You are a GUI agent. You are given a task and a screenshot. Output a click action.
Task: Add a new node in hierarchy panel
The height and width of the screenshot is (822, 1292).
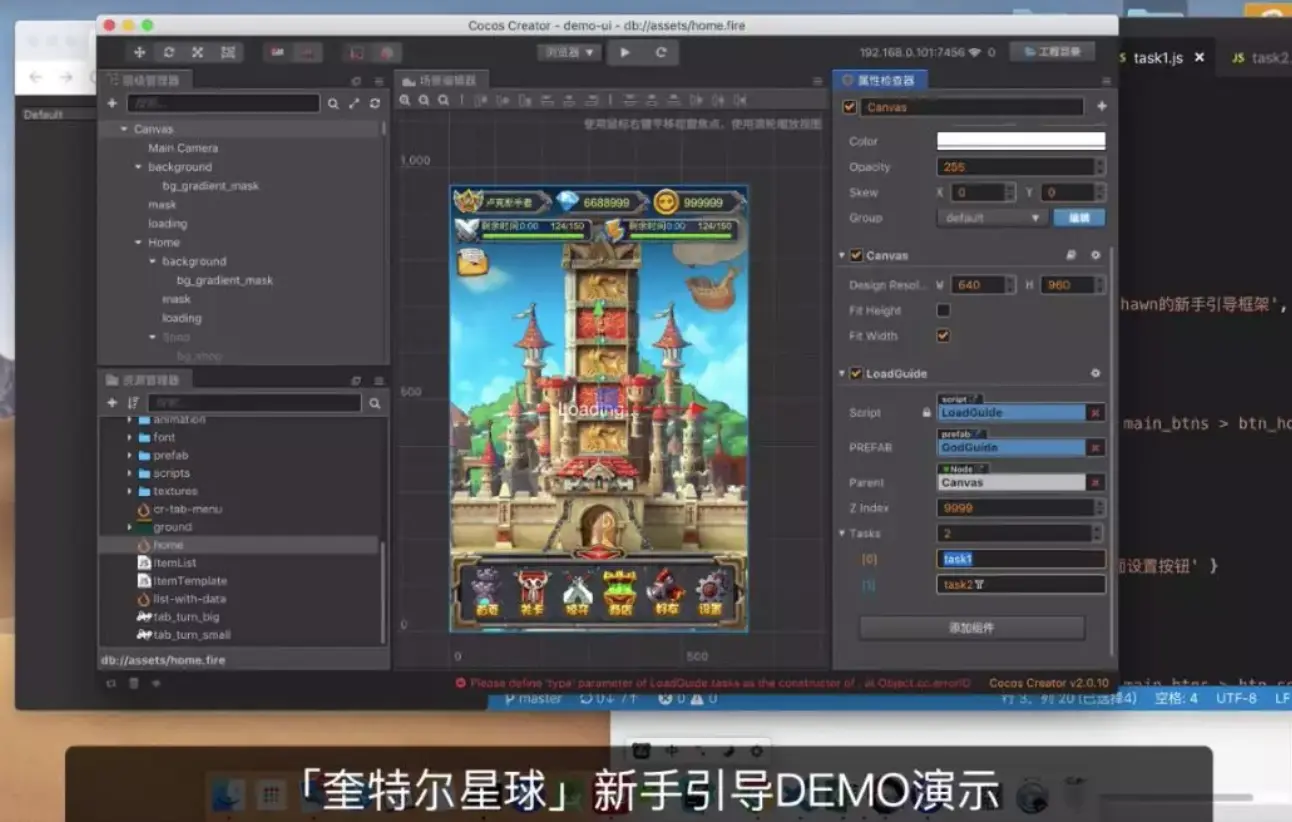[x=112, y=103]
